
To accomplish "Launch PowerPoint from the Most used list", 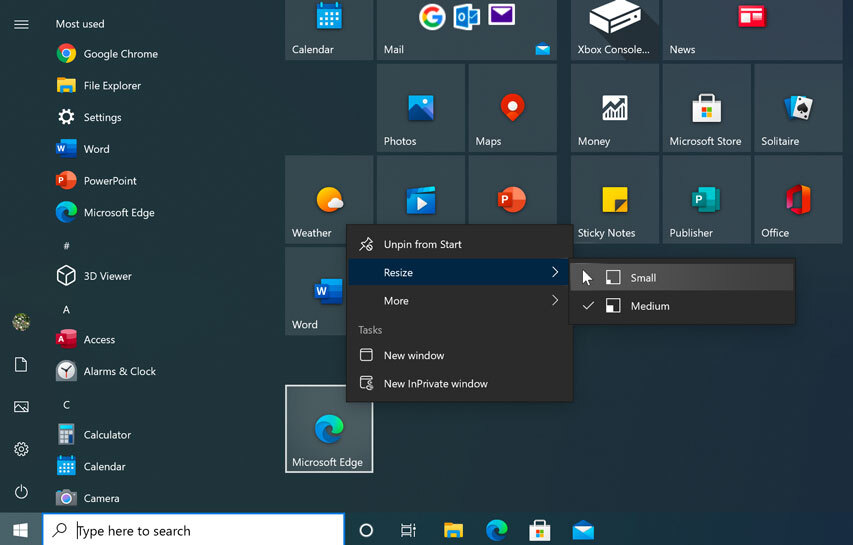I will 96,181.
